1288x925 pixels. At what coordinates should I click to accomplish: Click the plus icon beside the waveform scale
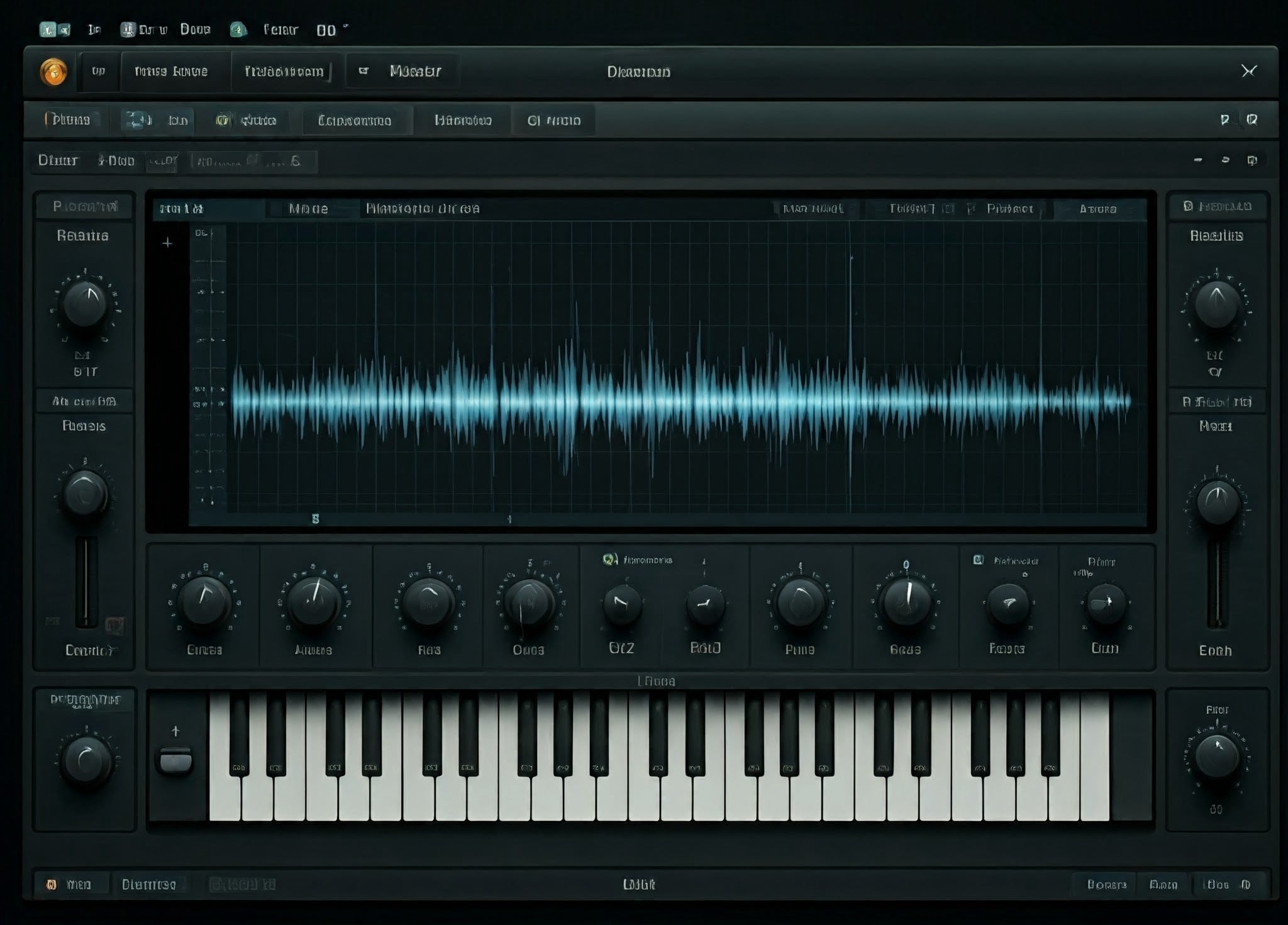167,242
